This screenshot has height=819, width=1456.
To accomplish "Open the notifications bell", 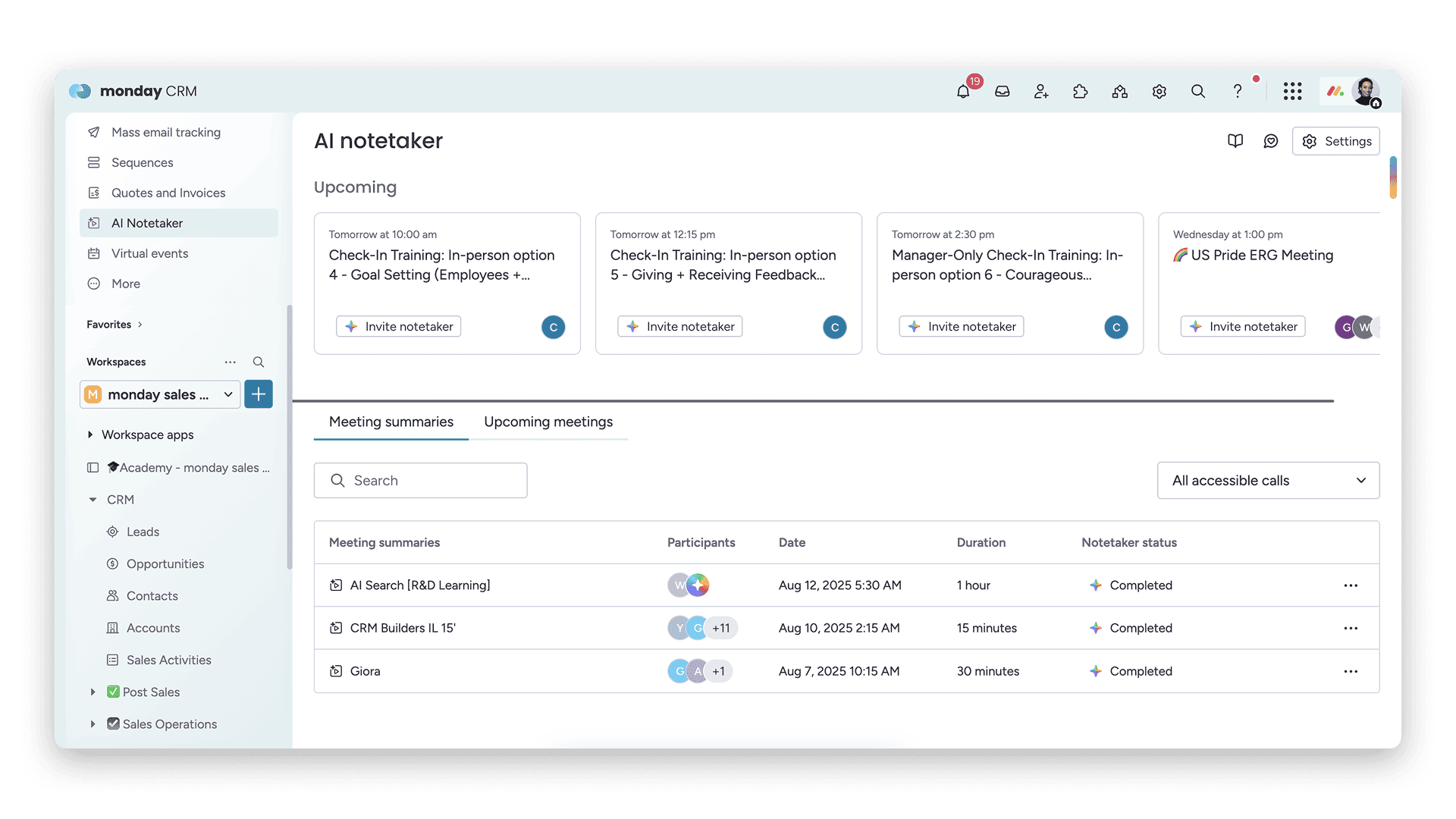I will pos(963,92).
